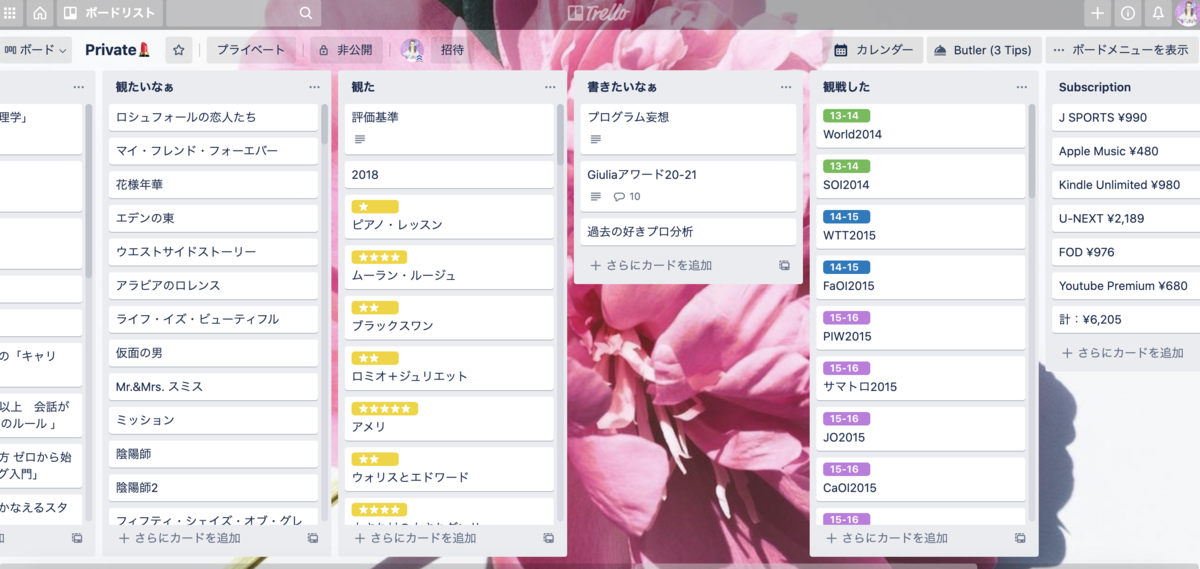Open the 観た list menu dots
Screen dimensions: 1200x569
pyautogui.click(x=550, y=87)
